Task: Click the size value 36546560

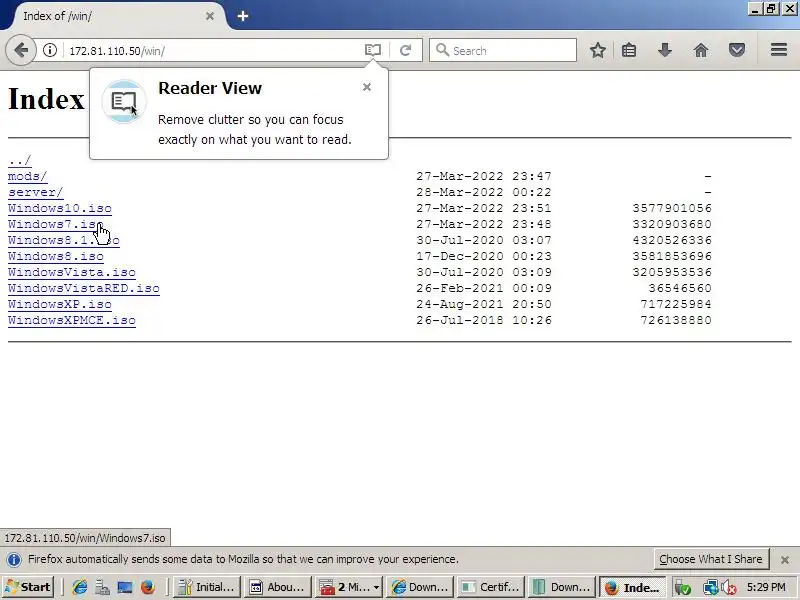Action: 680,288
